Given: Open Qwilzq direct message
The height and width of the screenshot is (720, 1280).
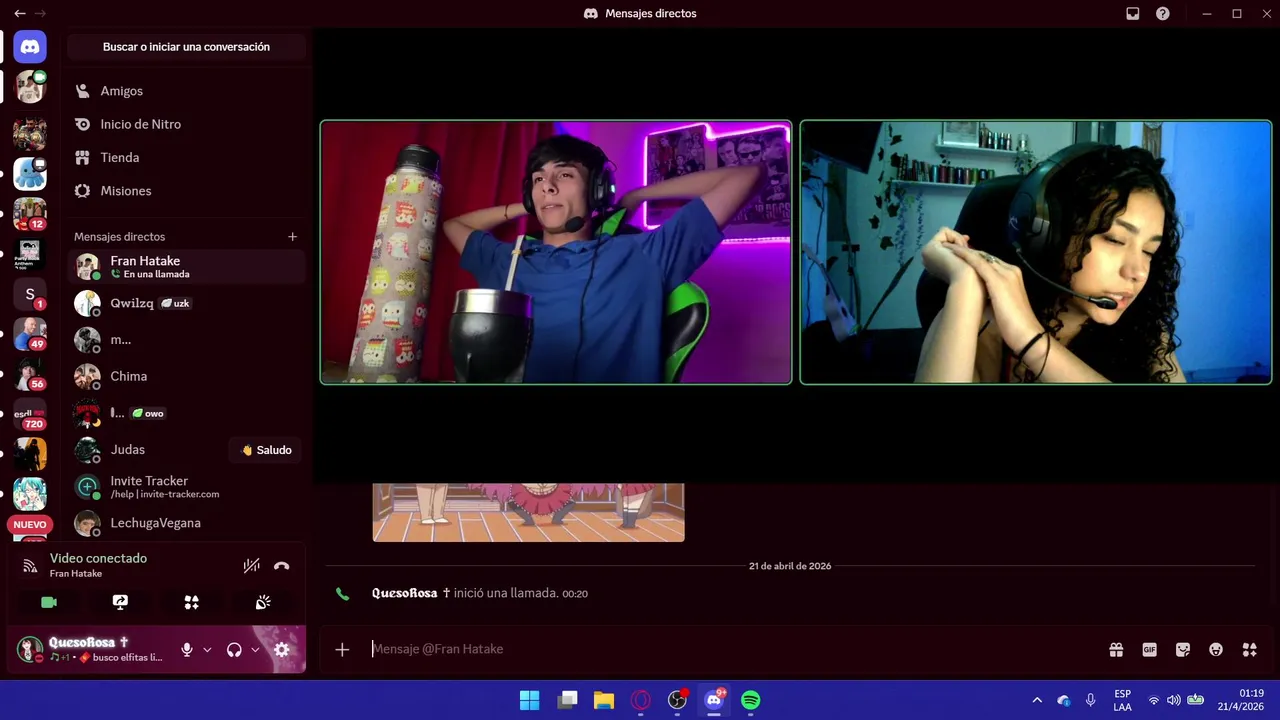Looking at the screenshot, I should click(x=186, y=303).
